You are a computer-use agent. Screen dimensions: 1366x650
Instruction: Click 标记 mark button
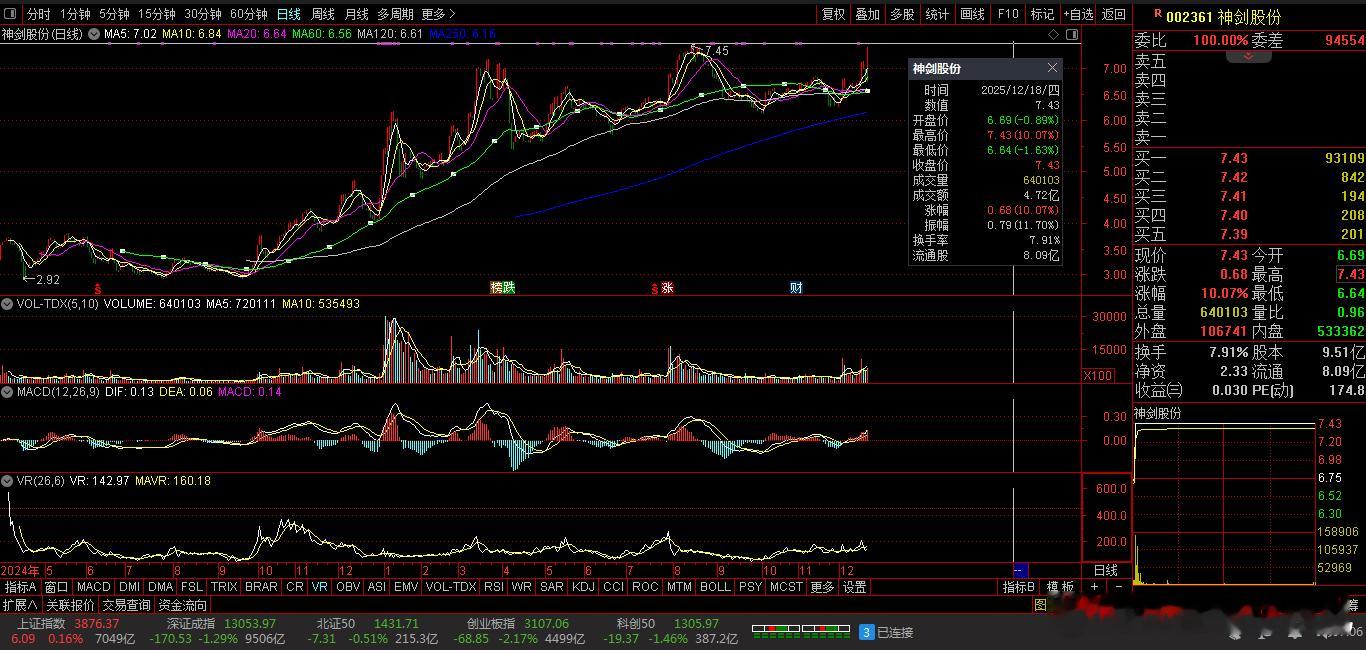click(1042, 14)
